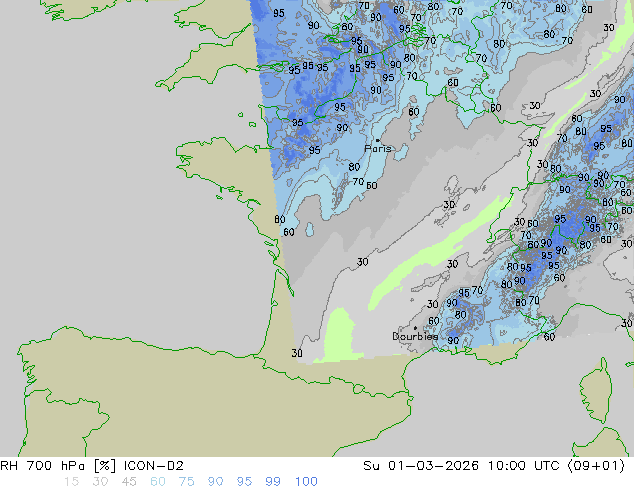634x490 pixels.
Task: Click the "Su 01-03-2026 10:00 UTC" timestamp
Action: [461, 466]
